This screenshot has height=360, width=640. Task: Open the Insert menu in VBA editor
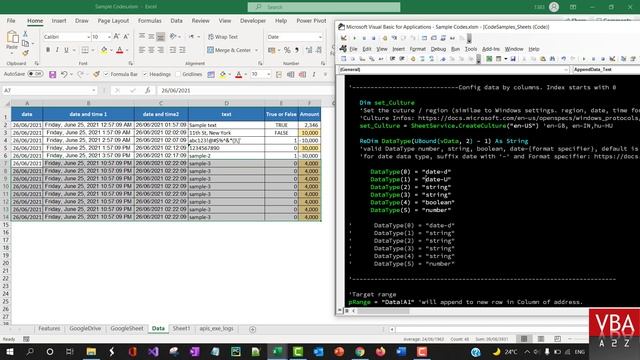[398, 49]
